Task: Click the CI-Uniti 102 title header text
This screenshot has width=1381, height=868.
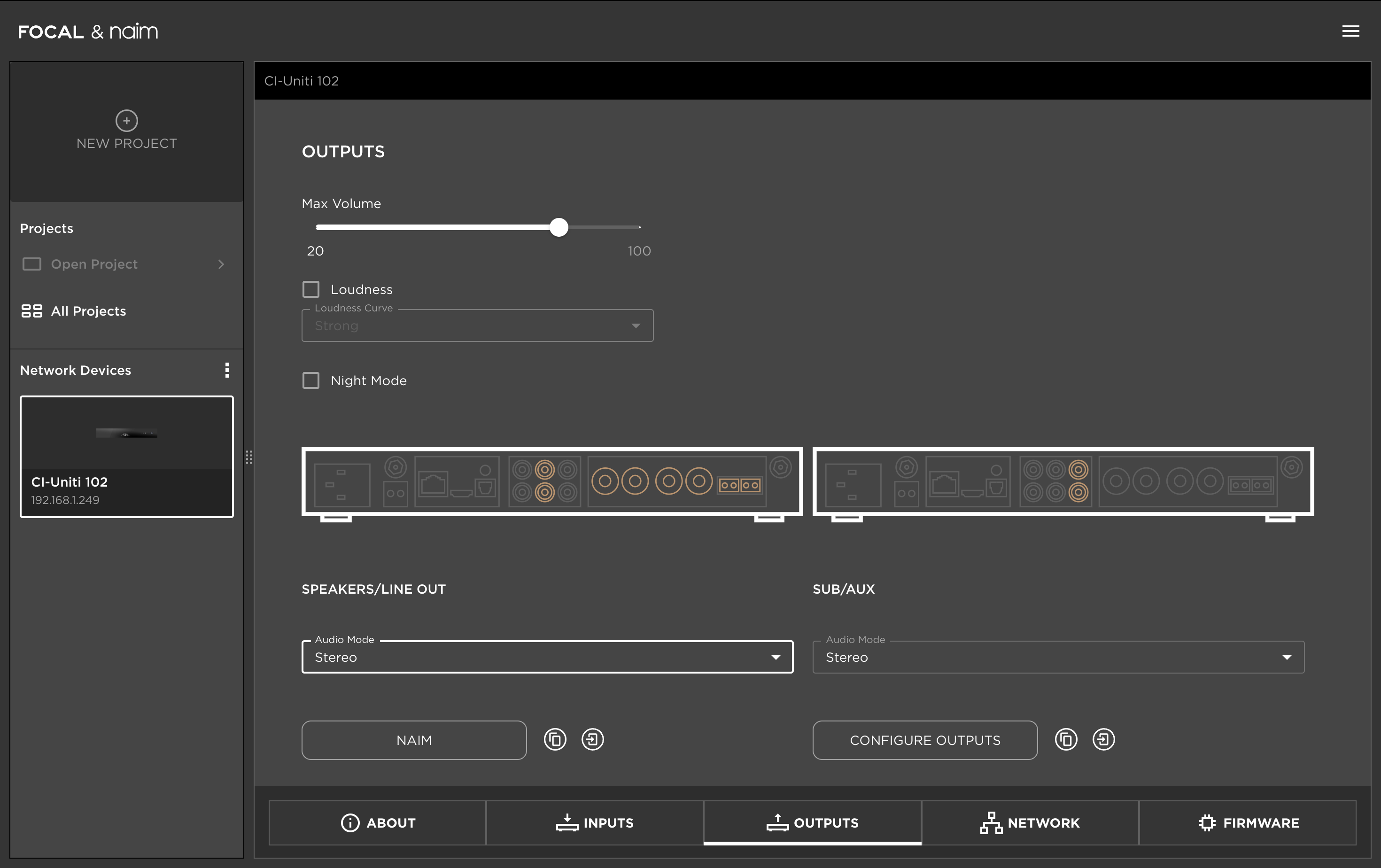Action: (301, 81)
